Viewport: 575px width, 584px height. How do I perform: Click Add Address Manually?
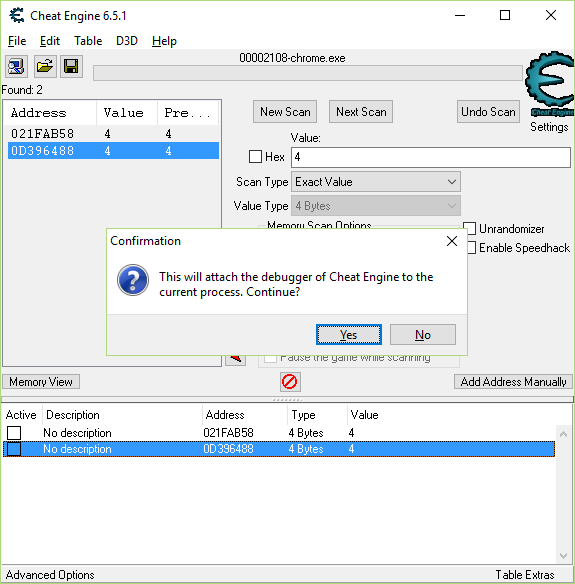pos(513,382)
